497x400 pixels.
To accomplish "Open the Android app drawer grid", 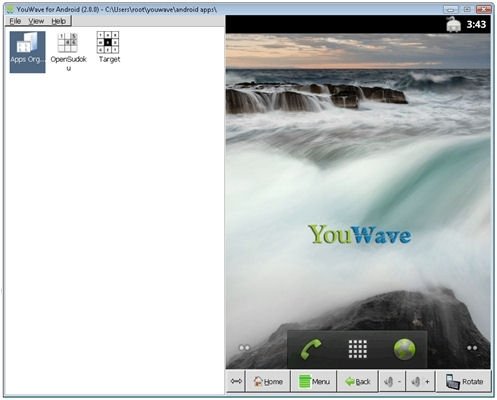I will 358,349.
